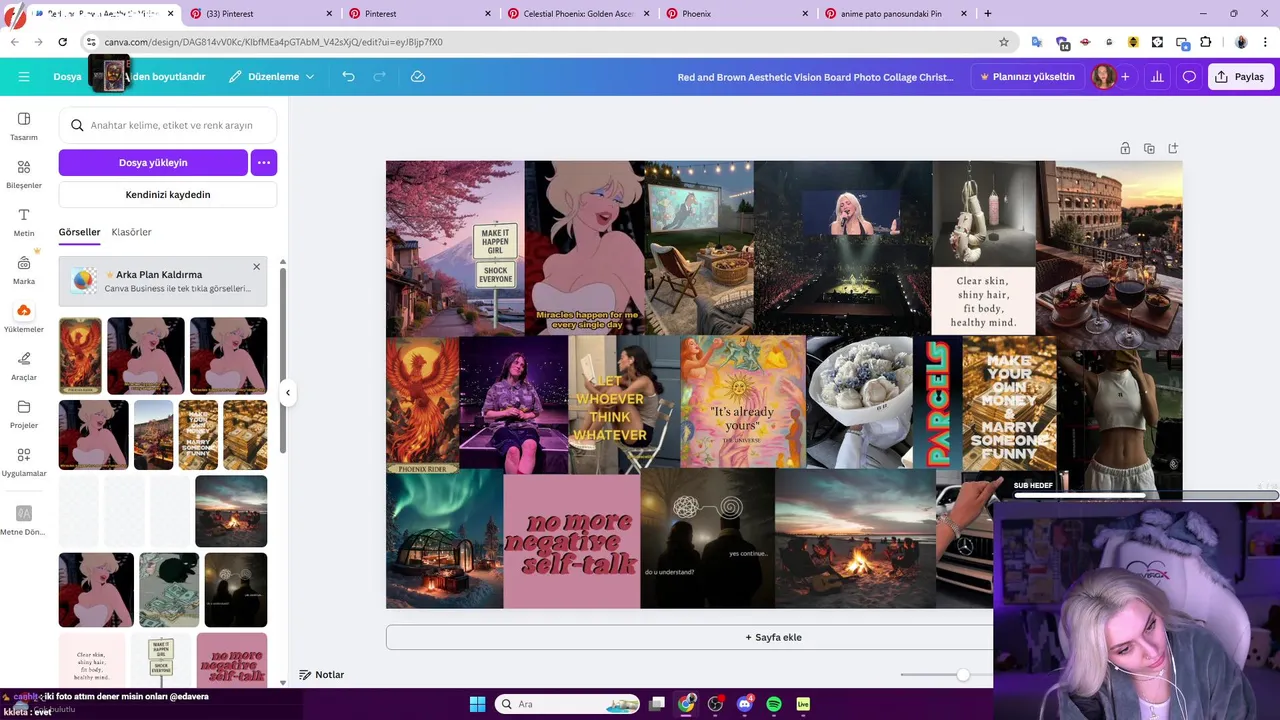Add new page icon above canvas
Screen dimensions: 1280x720
click(x=1173, y=148)
